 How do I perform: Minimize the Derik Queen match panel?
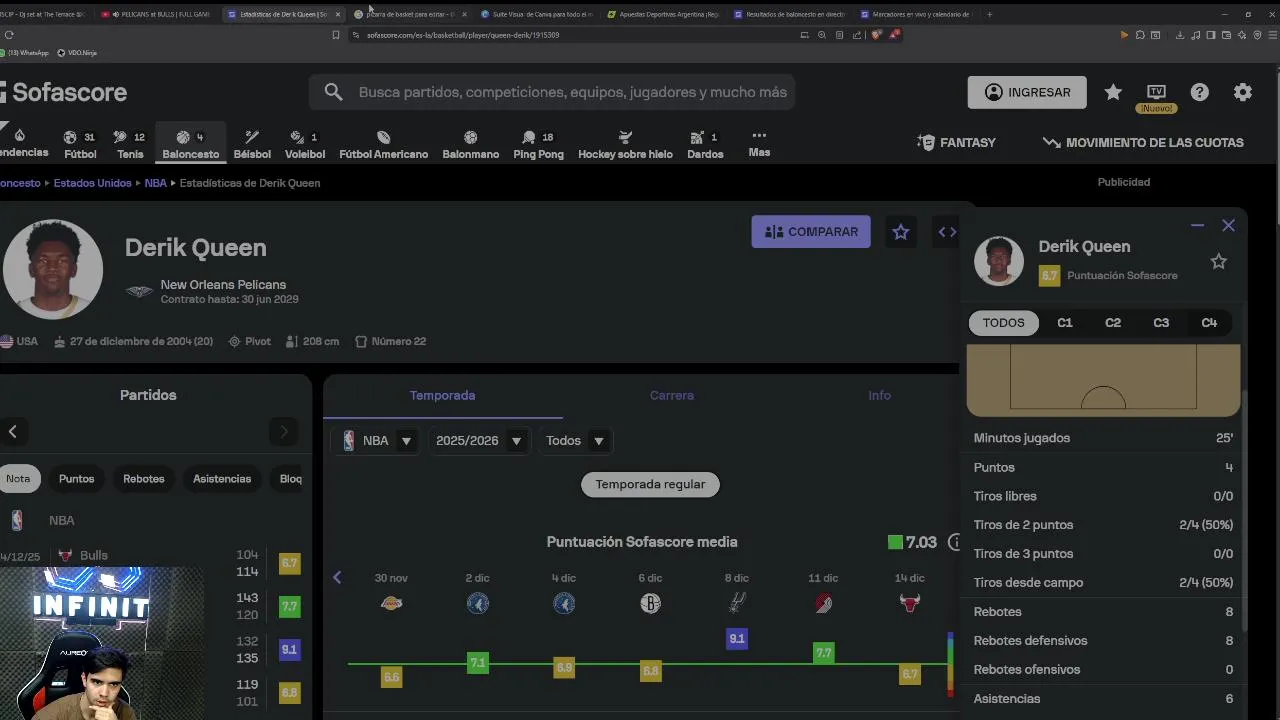1197,226
